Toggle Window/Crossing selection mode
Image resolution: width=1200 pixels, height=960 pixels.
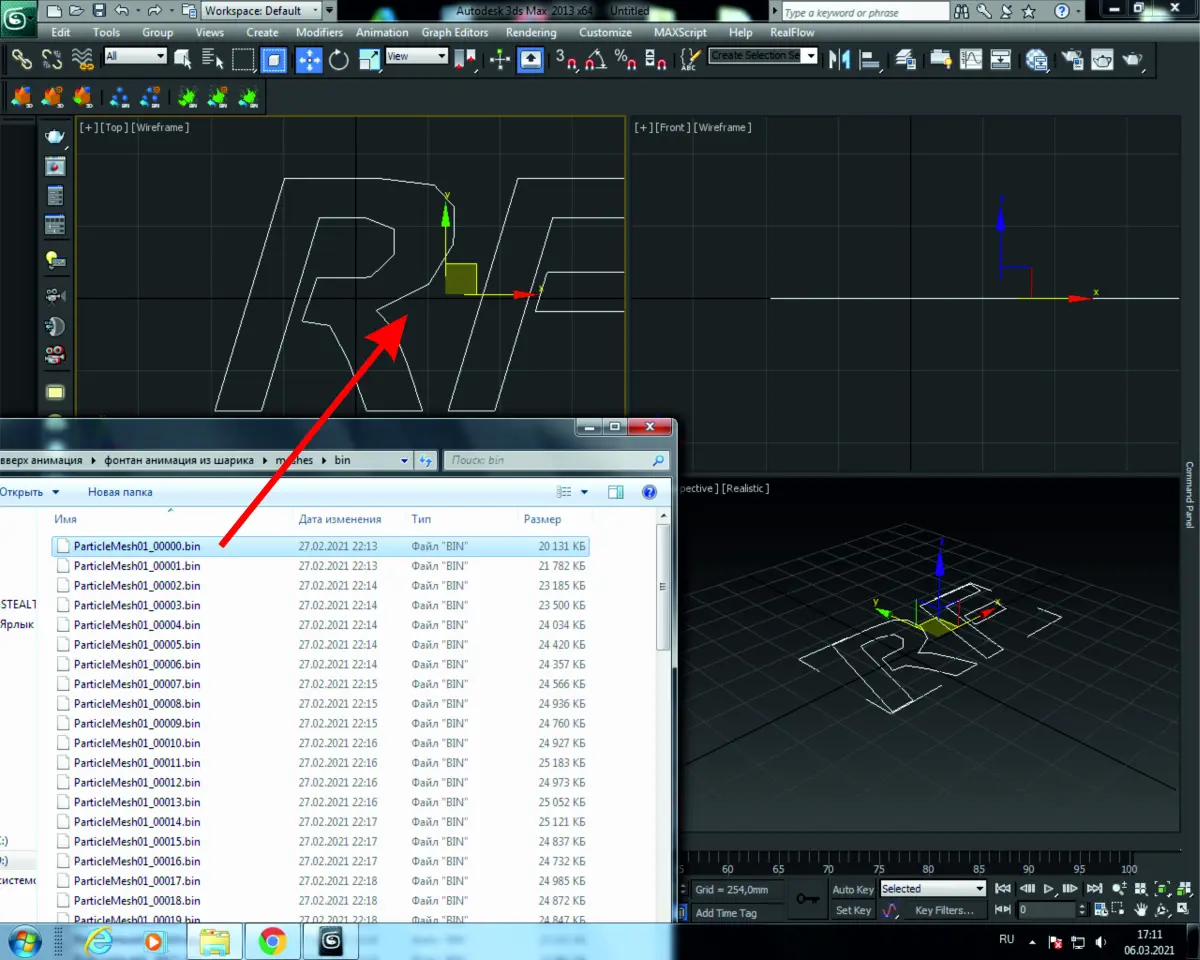273,59
